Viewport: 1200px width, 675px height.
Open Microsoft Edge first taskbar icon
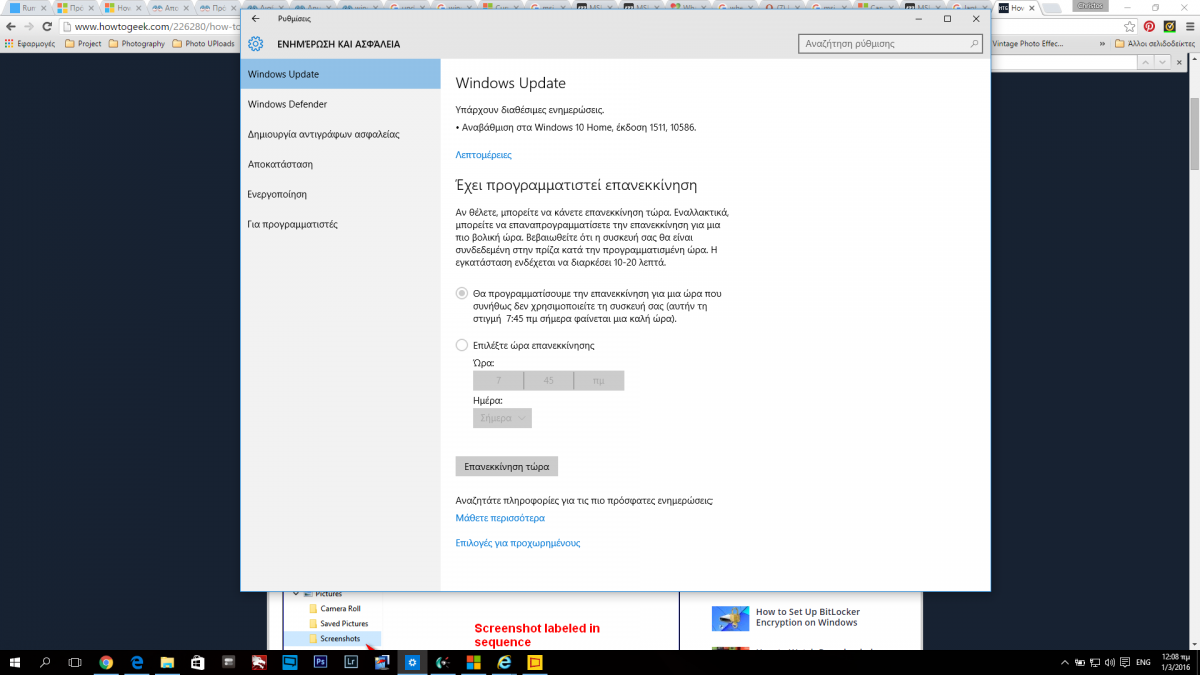(x=137, y=662)
